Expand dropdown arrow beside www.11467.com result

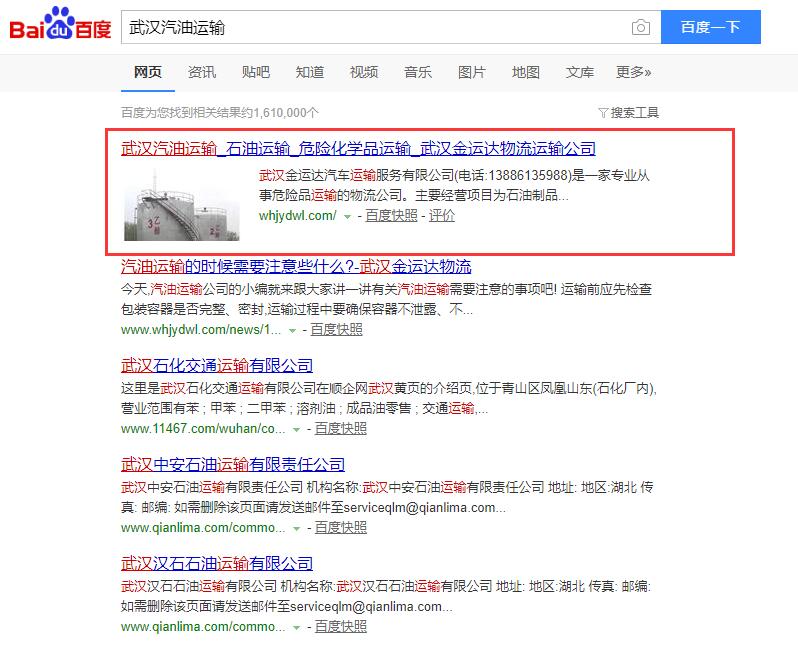click(296, 429)
